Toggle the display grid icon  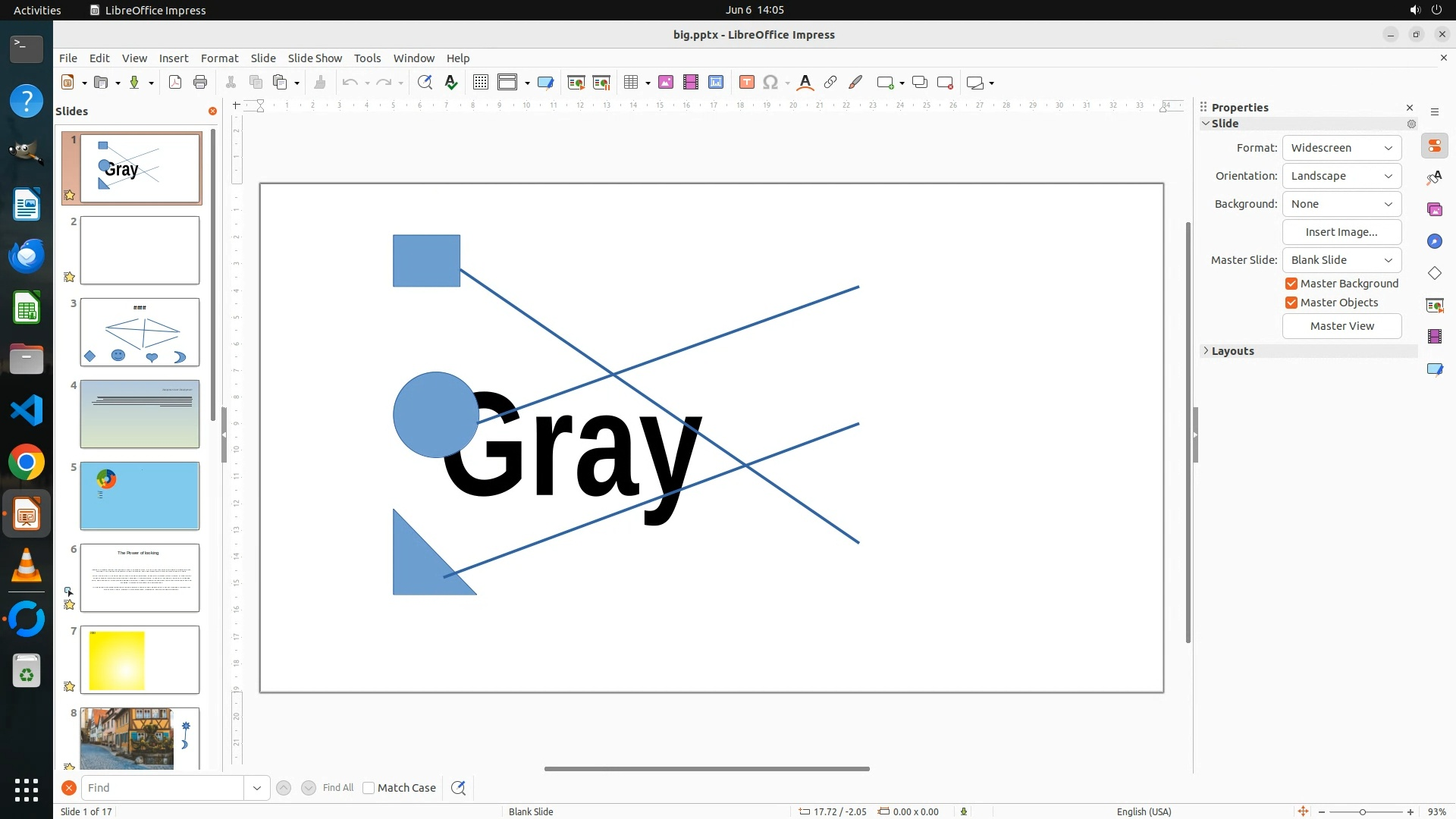pyautogui.click(x=480, y=83)
